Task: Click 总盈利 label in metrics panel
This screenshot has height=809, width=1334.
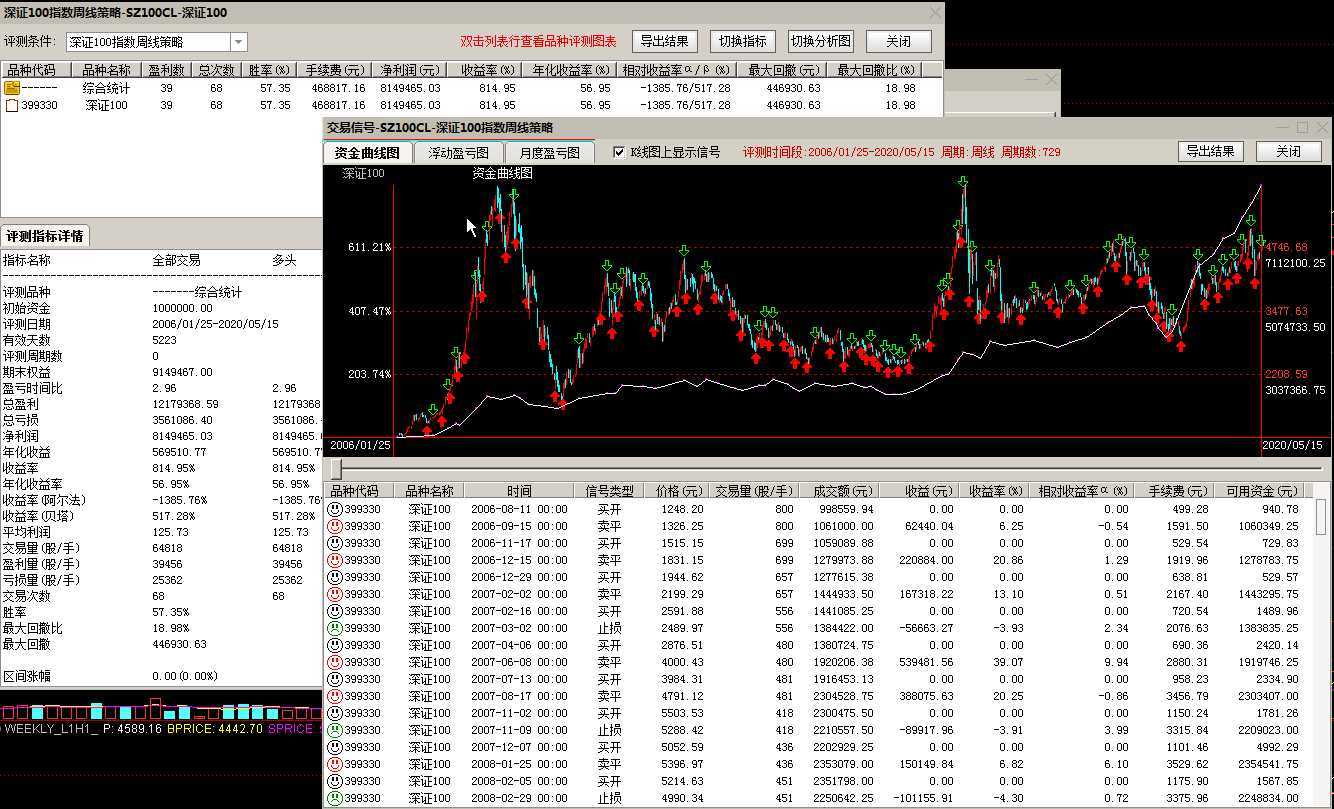Action: coord(21,404)
